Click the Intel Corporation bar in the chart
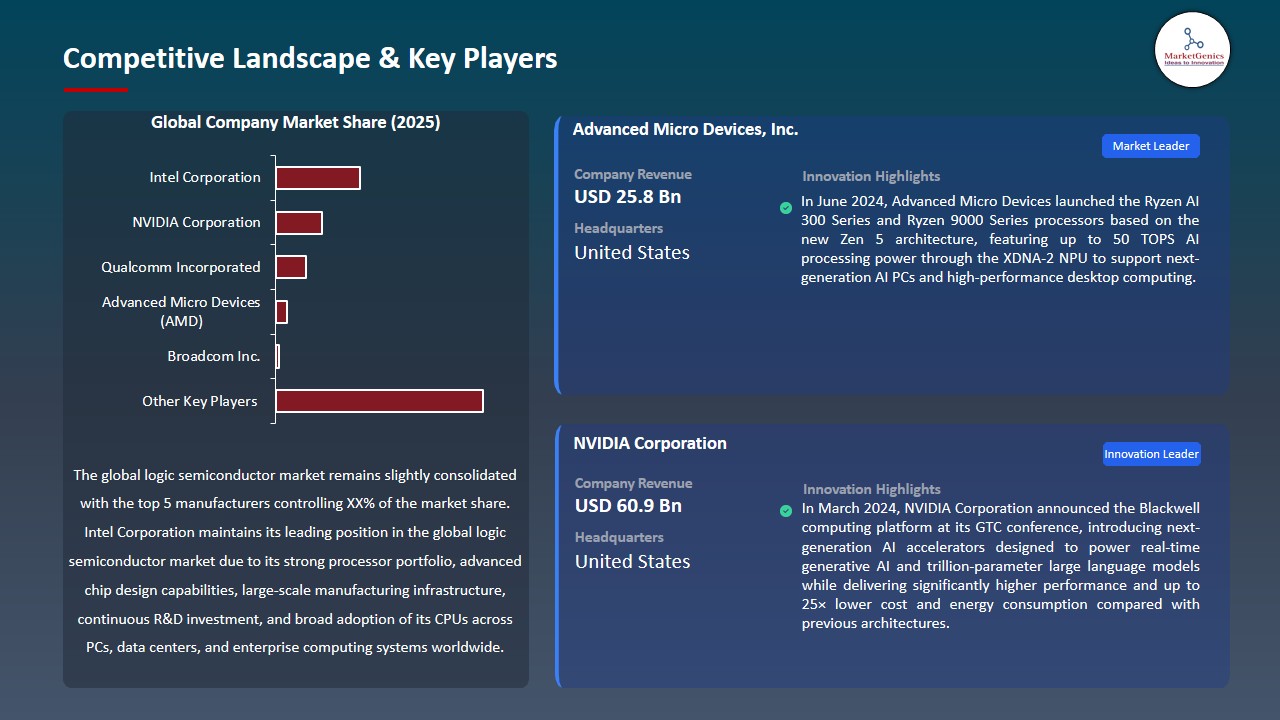This screenshot has width=1280, height=720. point(318,177)
